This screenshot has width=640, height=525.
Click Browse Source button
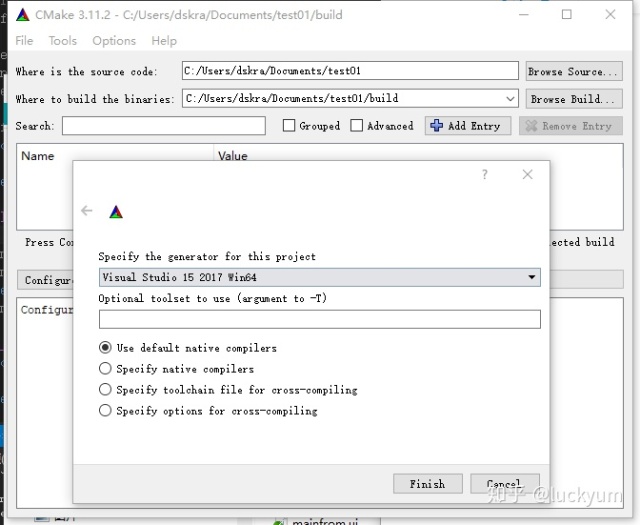tap(574, 71)
